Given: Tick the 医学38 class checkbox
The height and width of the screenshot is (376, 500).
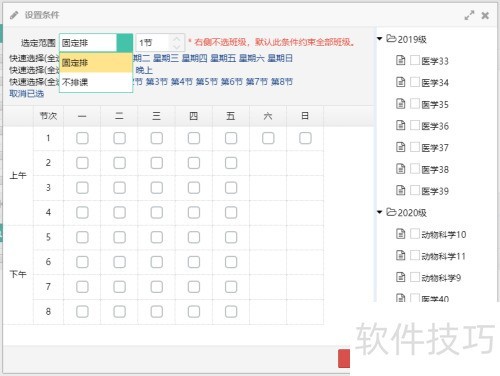Looking at the screenshot, I should click(415, 169).
